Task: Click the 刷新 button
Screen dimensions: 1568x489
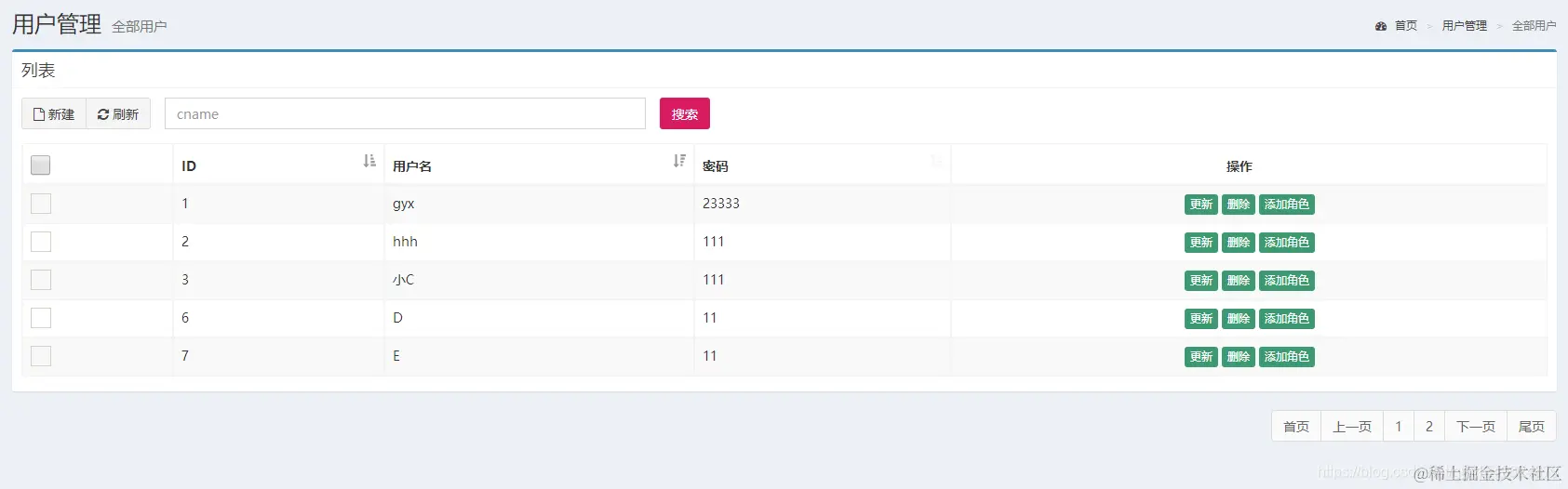Action: [x=118, y=113]
